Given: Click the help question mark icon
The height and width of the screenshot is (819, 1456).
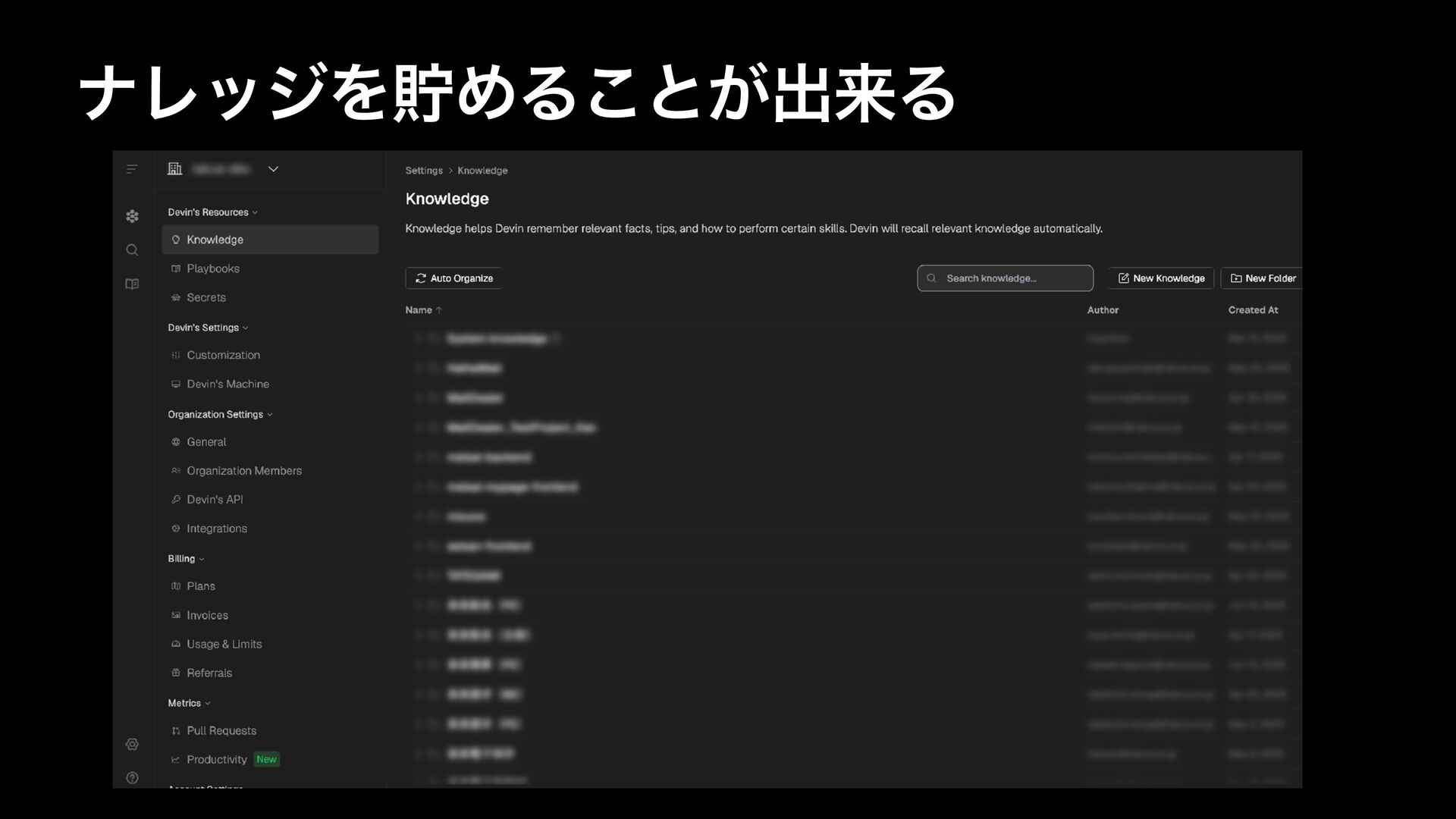Looking at the screenshot, I should [132, 778].
